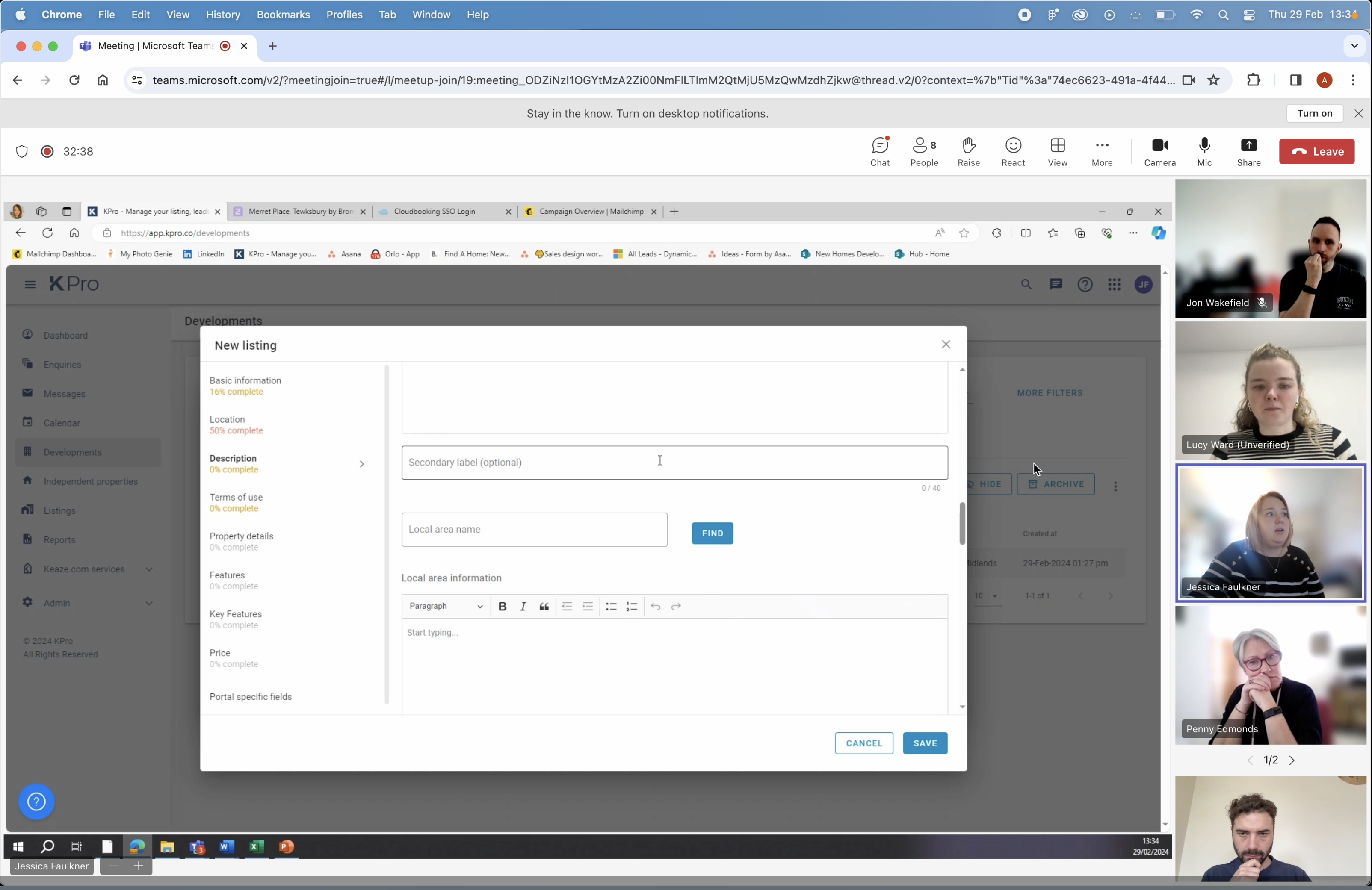The width and height of the screenshot is (1372, 890).
Task: Open the Teams Chat panel
Action: [880, 151]
